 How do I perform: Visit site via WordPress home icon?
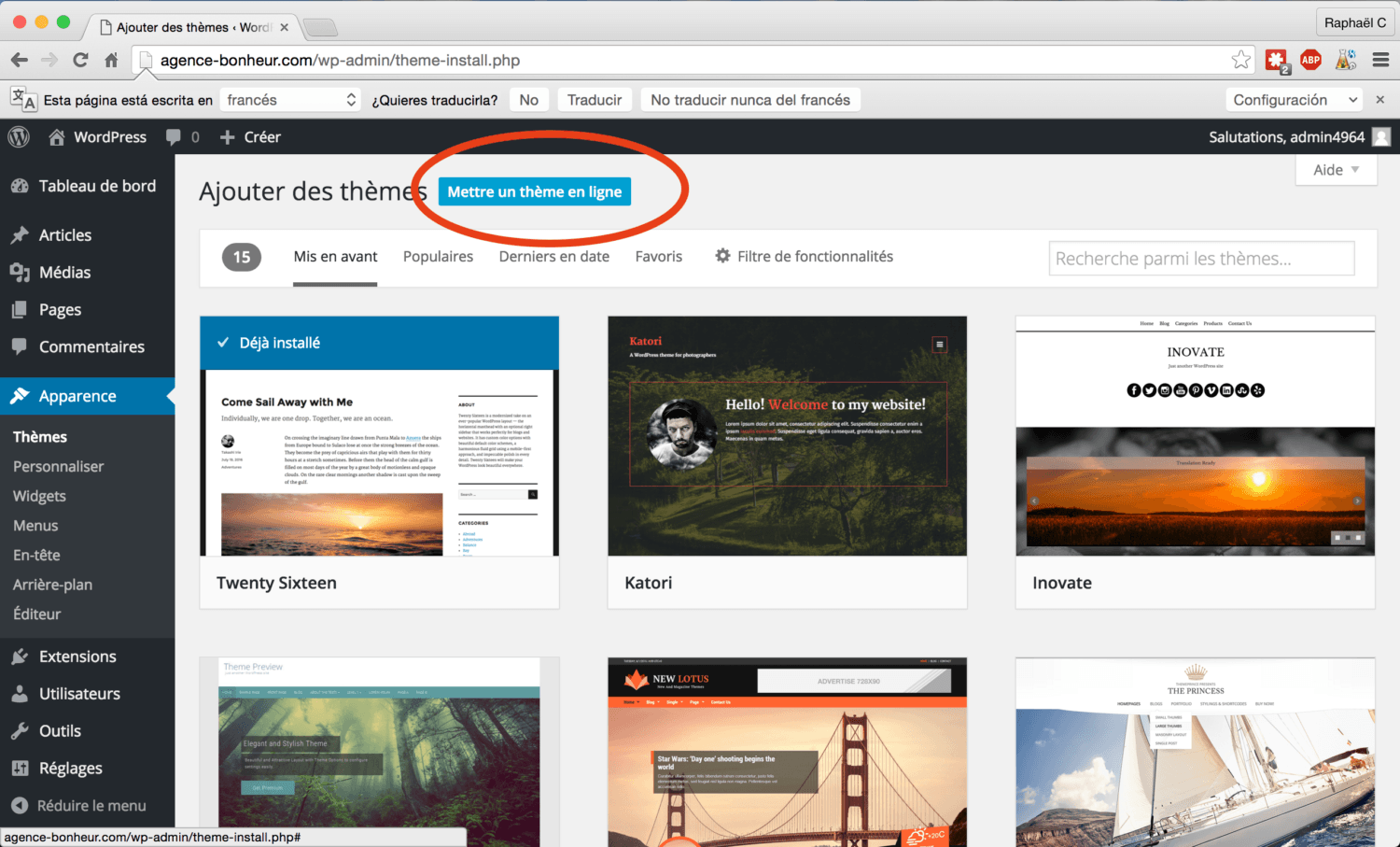[x=57, y=137]
